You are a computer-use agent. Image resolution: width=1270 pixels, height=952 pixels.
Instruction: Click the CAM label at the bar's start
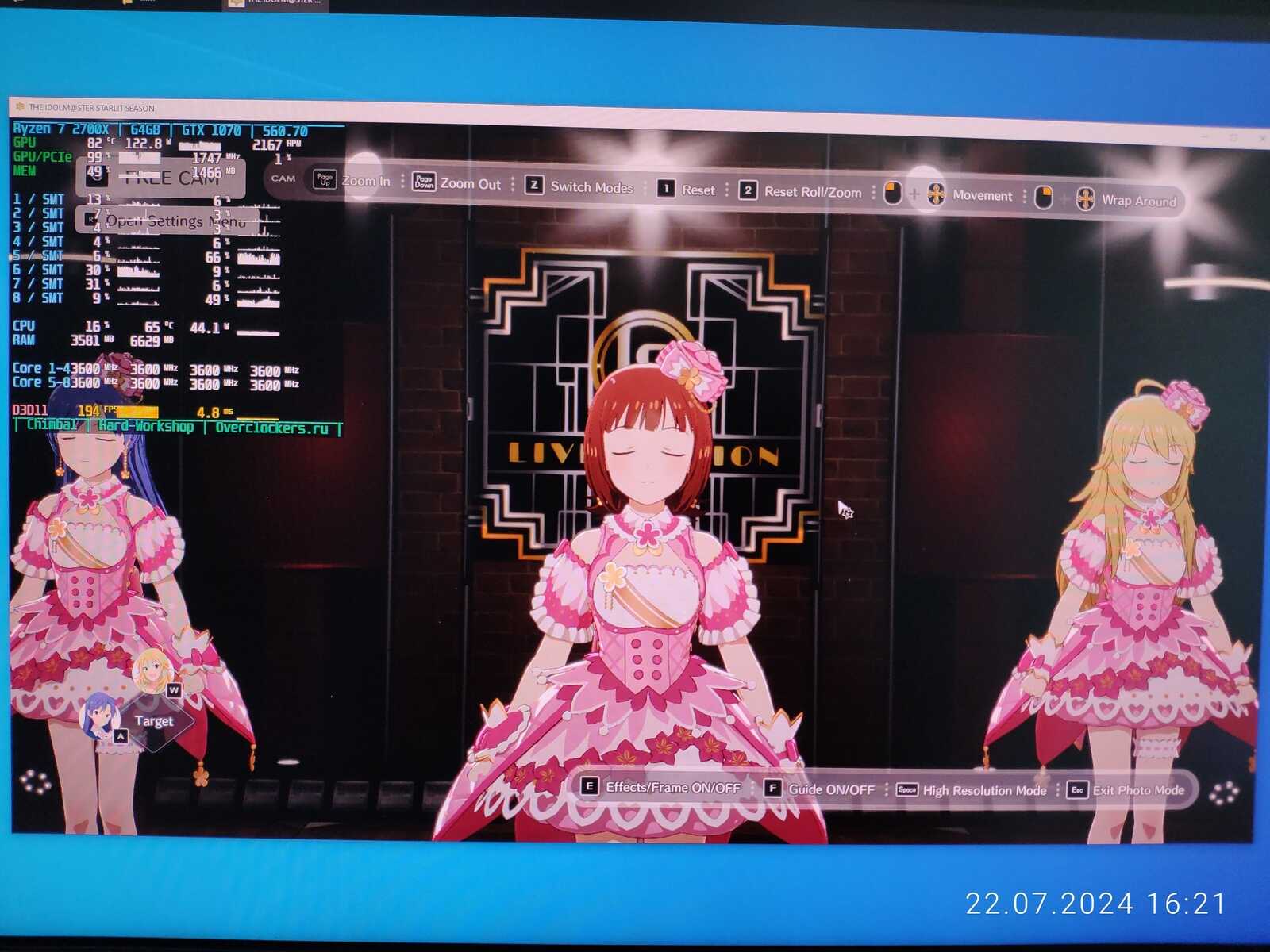[283, 178]
